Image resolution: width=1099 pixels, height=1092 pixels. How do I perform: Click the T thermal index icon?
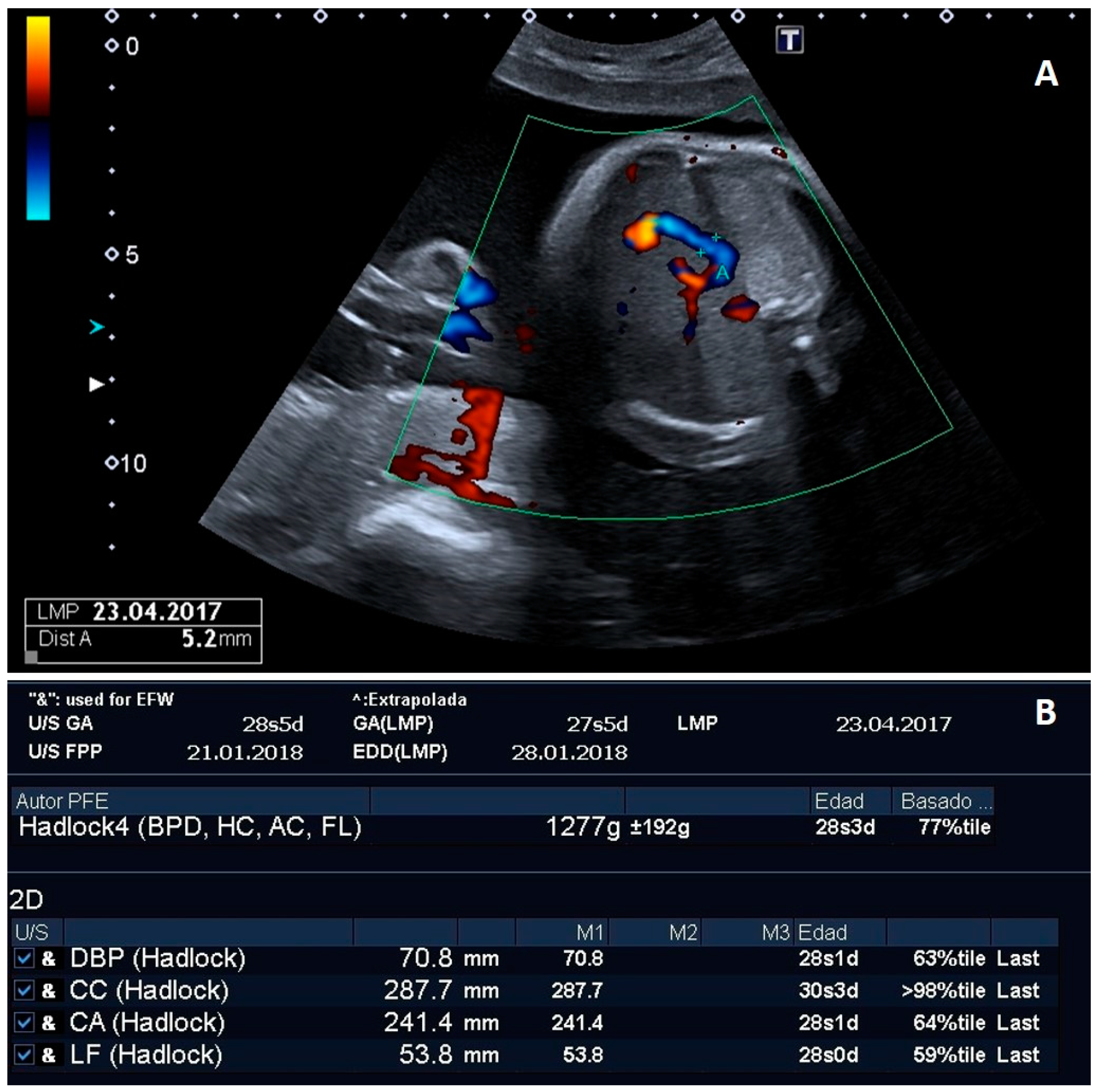(790, 40)
